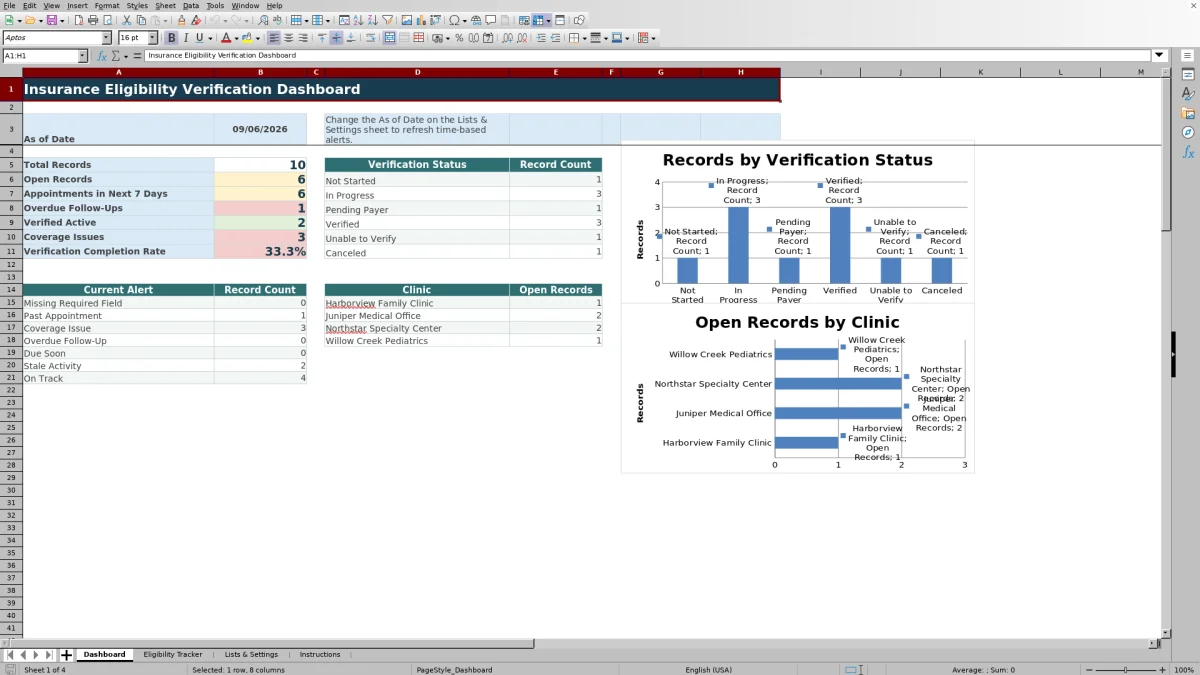Click the Format as Percent icon

click(x=459, y=38)
